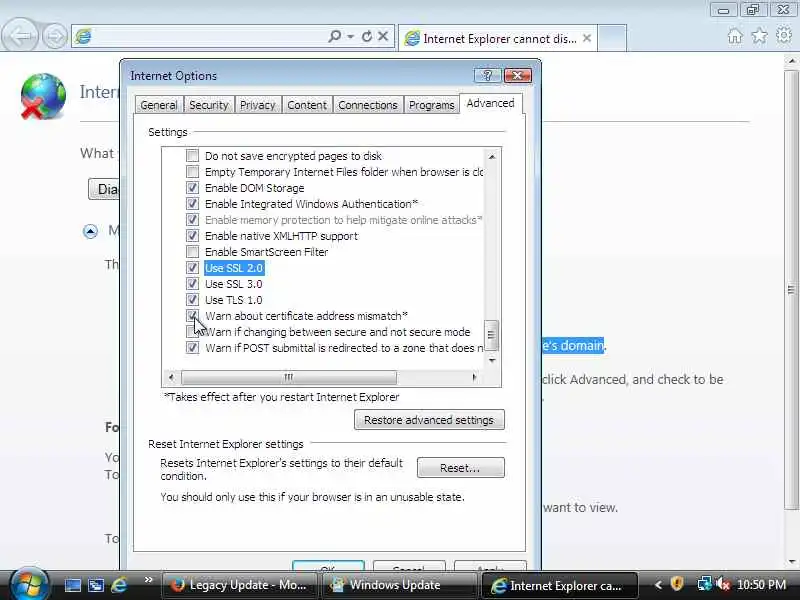Click the settings list vertical scroll thumb

pyautogui.click(x=491, y=335)
